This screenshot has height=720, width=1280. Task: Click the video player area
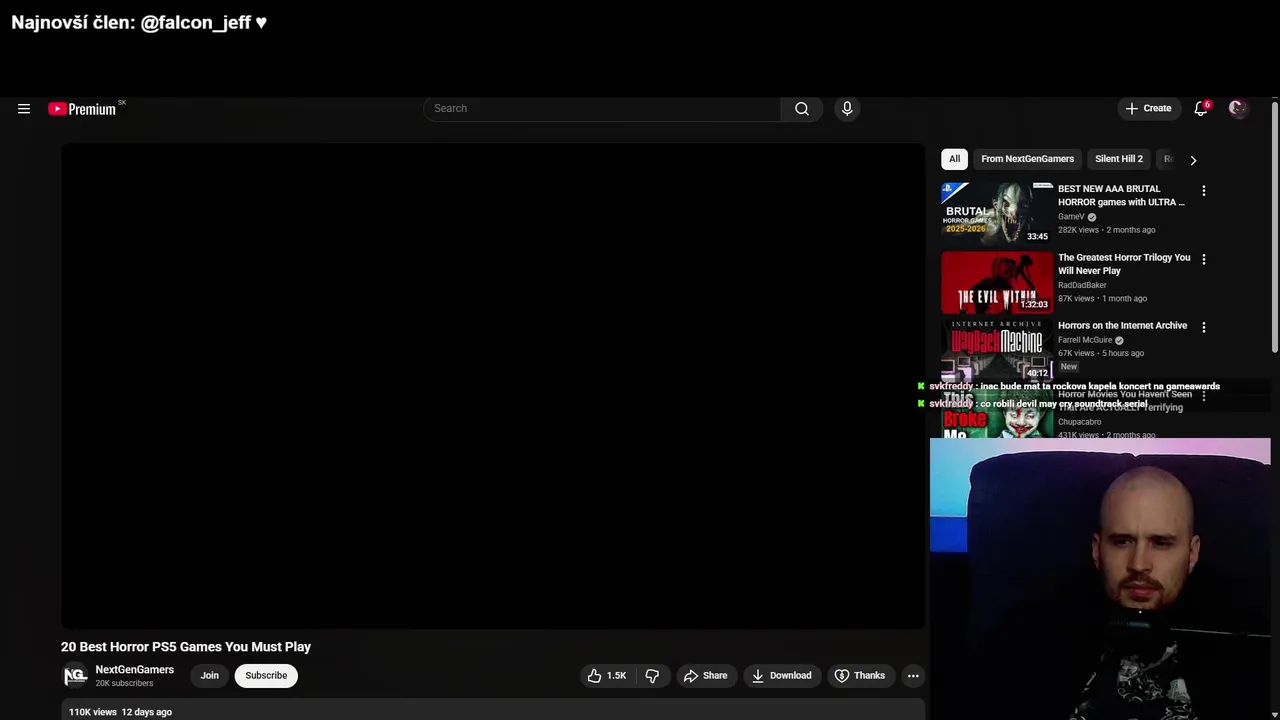pos(493,386)
